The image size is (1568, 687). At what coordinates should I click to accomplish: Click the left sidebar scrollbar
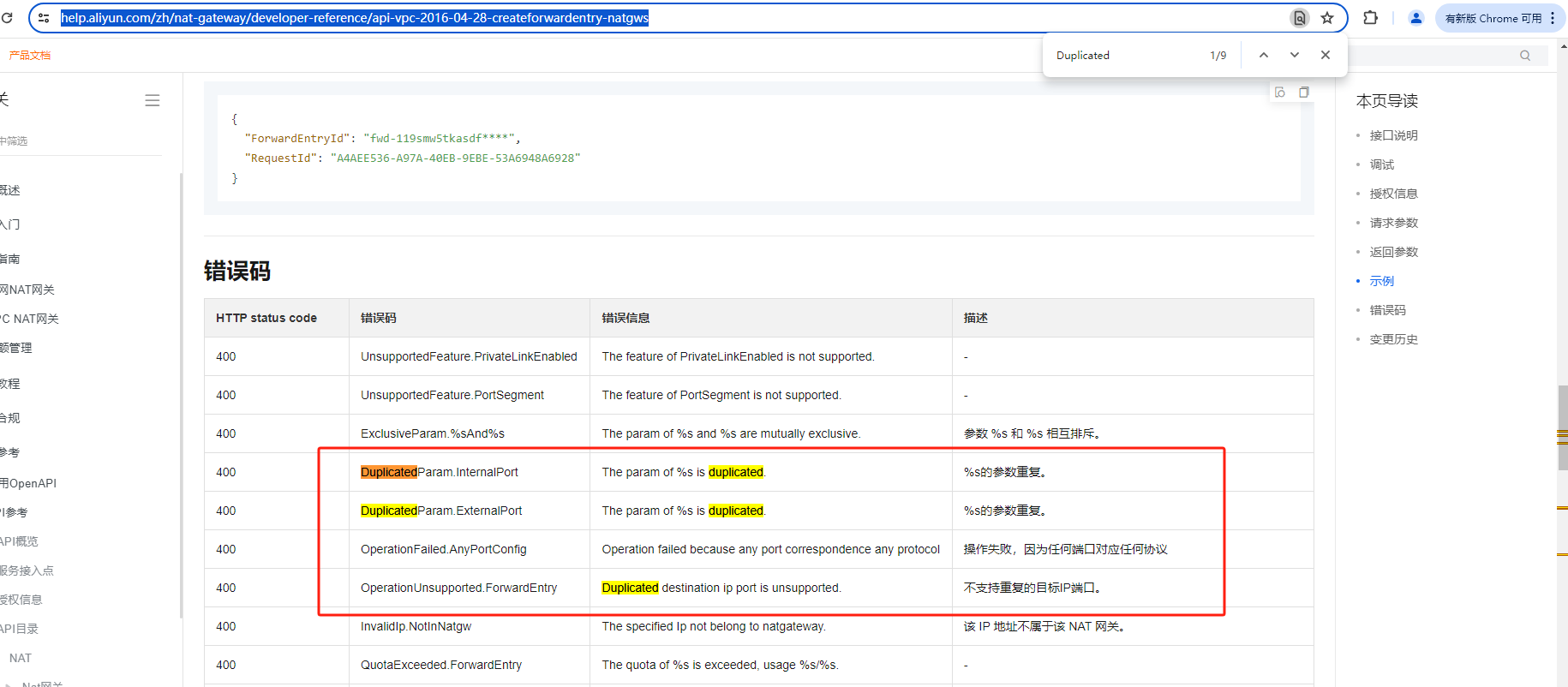[181, 394]
